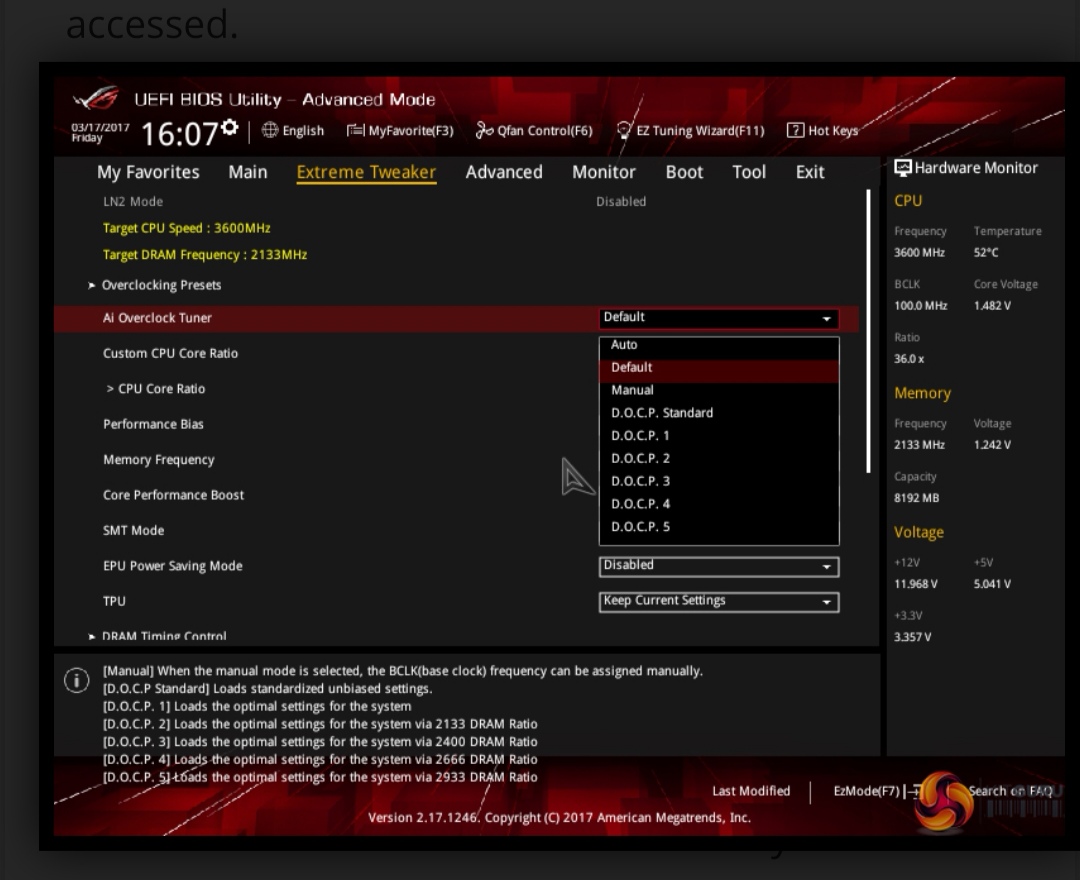
Task: Click the EzMode switch arrow icon
Action: point(913,791)
